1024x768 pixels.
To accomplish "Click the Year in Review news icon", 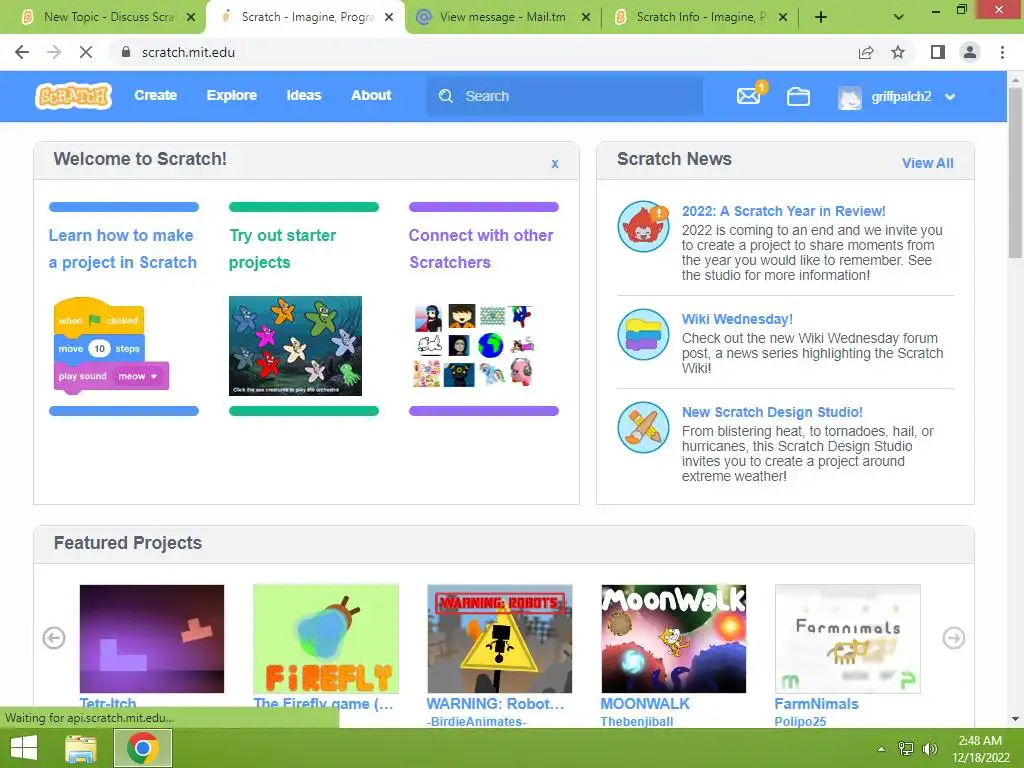I will (x=643, y=226).
